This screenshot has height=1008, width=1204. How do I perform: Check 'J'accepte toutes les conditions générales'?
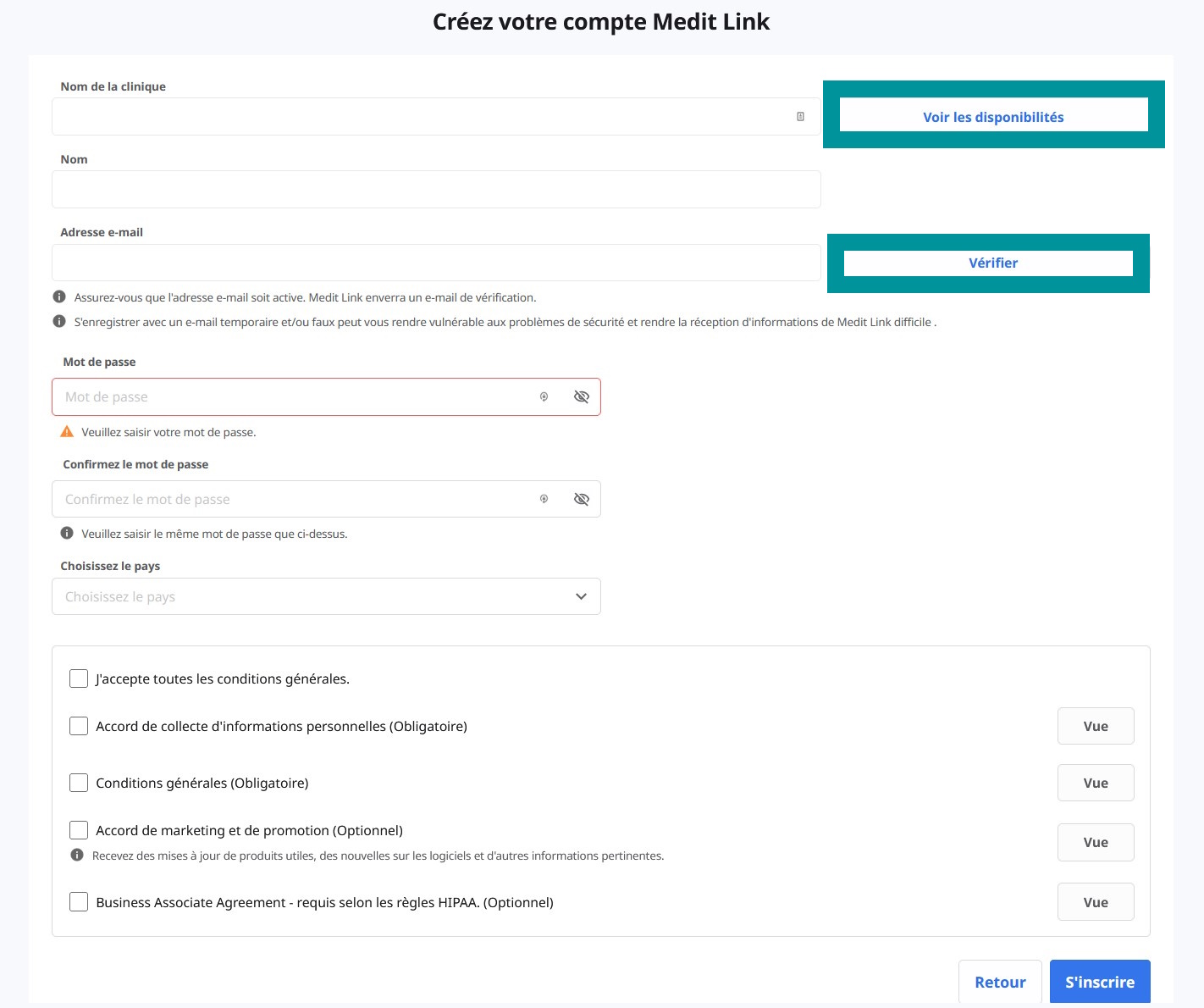[x=79, y=678]
